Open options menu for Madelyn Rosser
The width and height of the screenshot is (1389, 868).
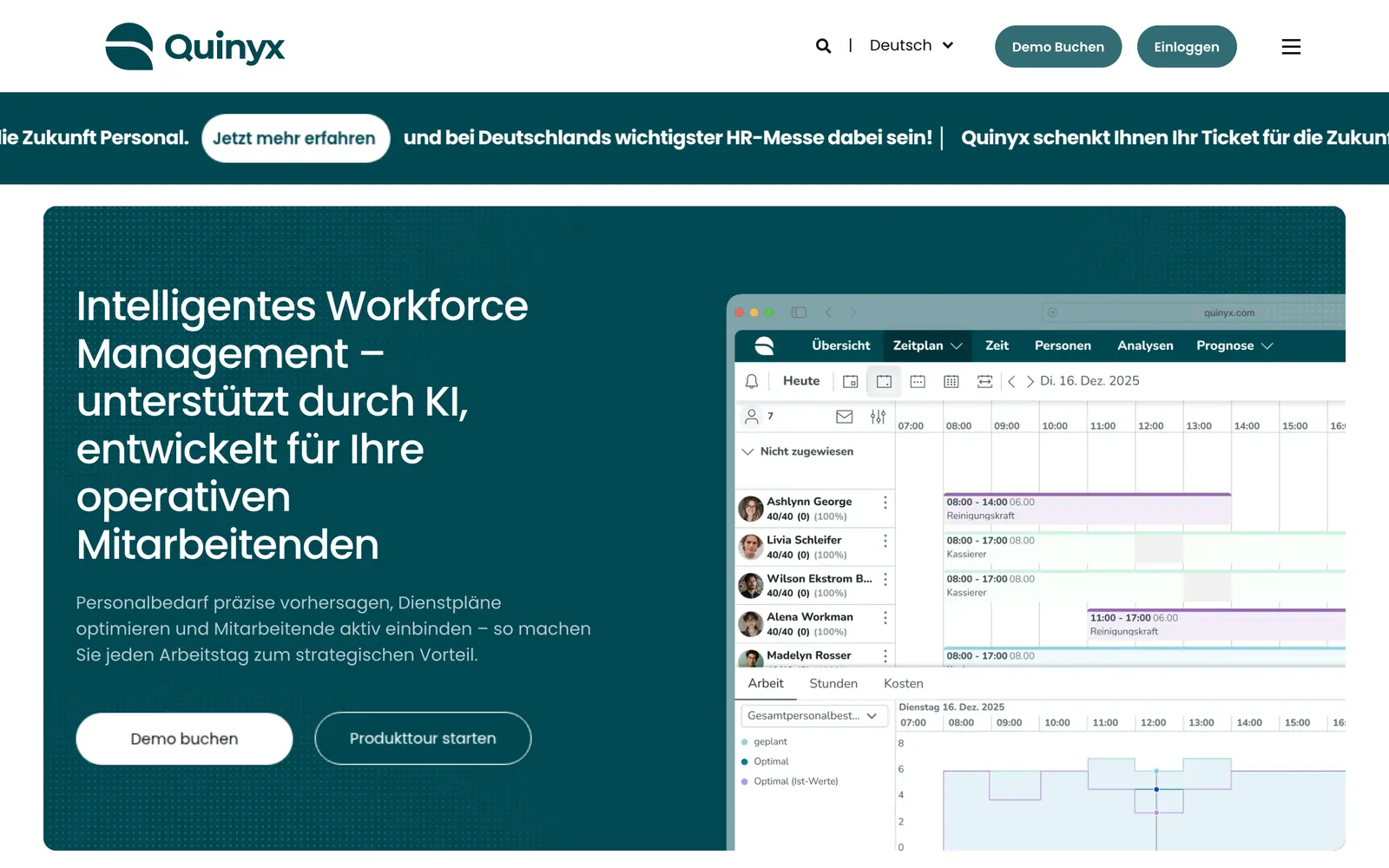click(x=885, y=656)
